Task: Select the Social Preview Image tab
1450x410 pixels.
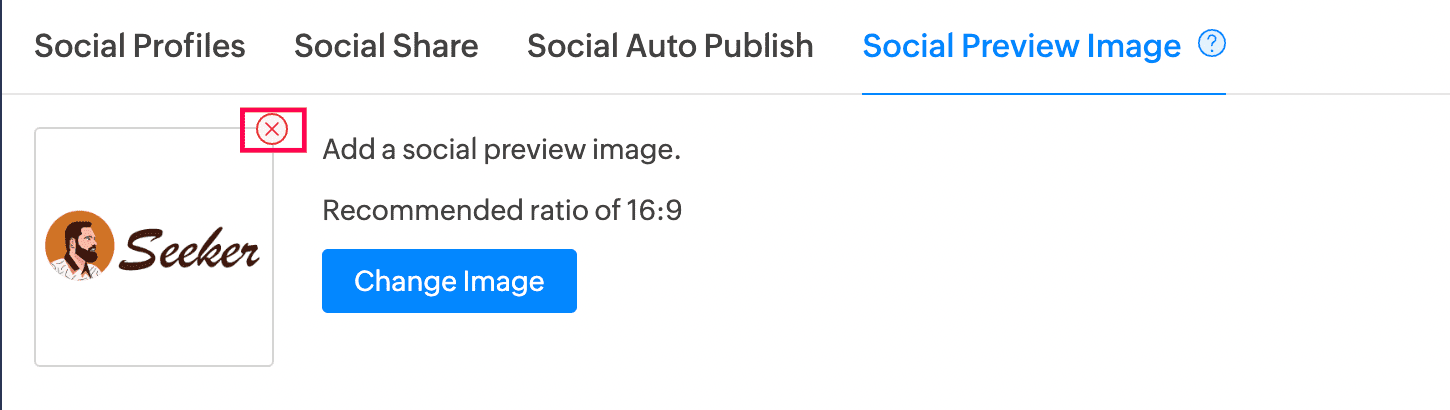Action: (x=1021, y=46)
